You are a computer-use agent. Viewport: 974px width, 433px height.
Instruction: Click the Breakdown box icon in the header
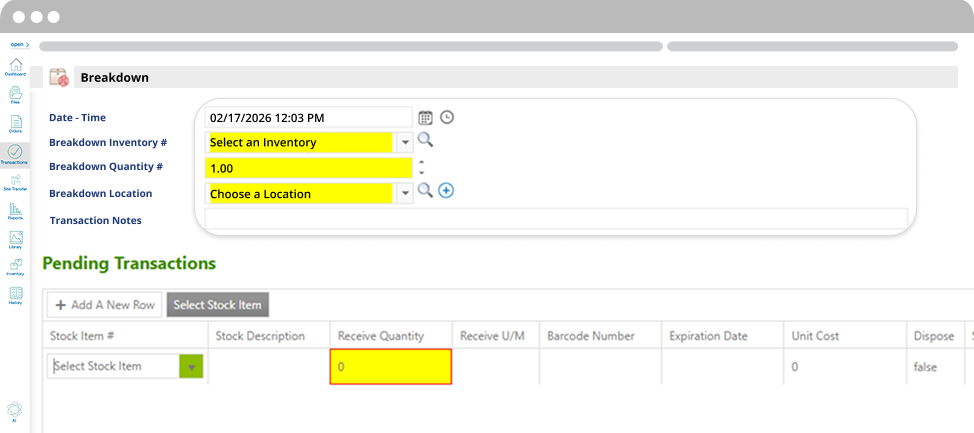click(58, 78)
